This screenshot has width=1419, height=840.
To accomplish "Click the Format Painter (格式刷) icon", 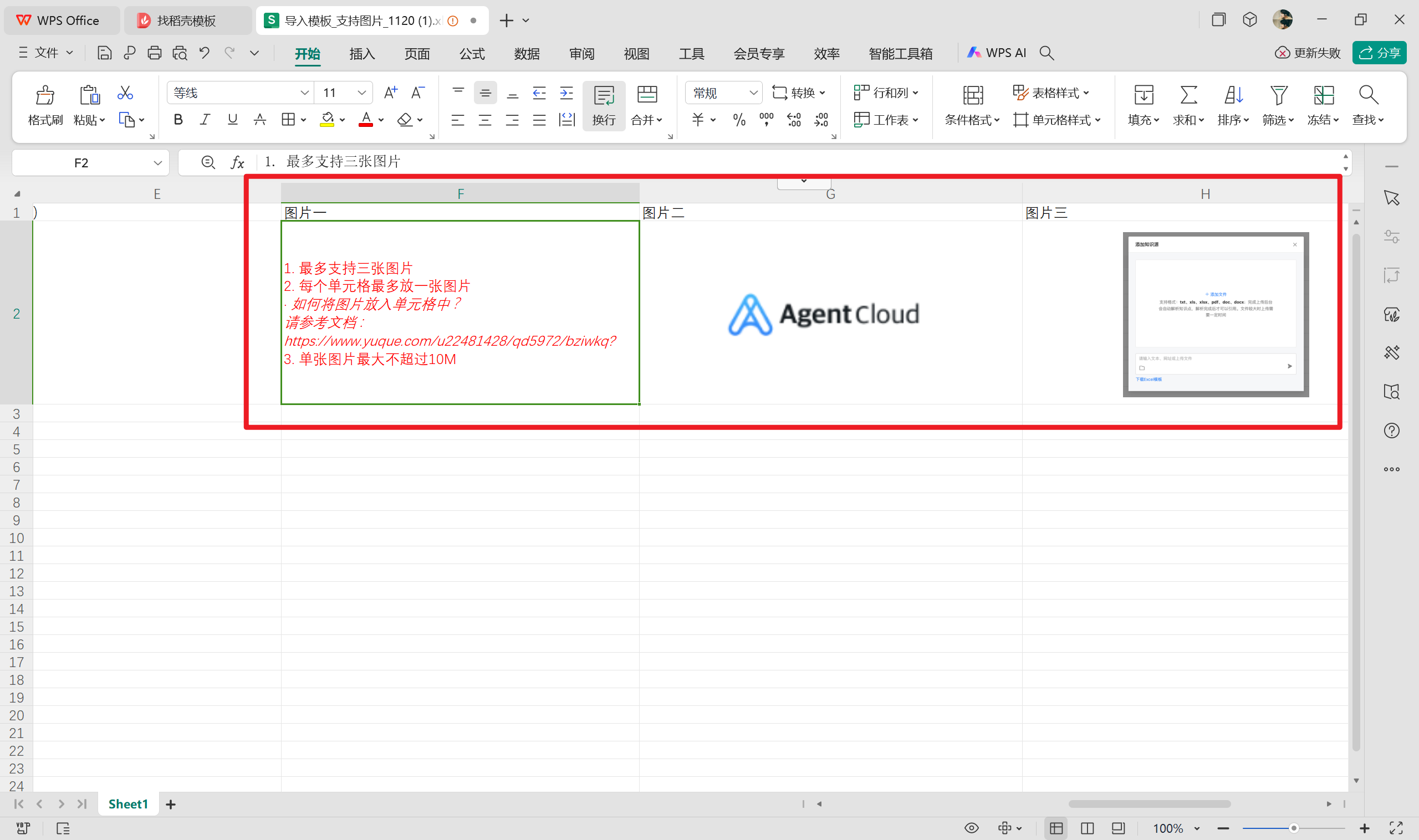I will coord(45,95).
